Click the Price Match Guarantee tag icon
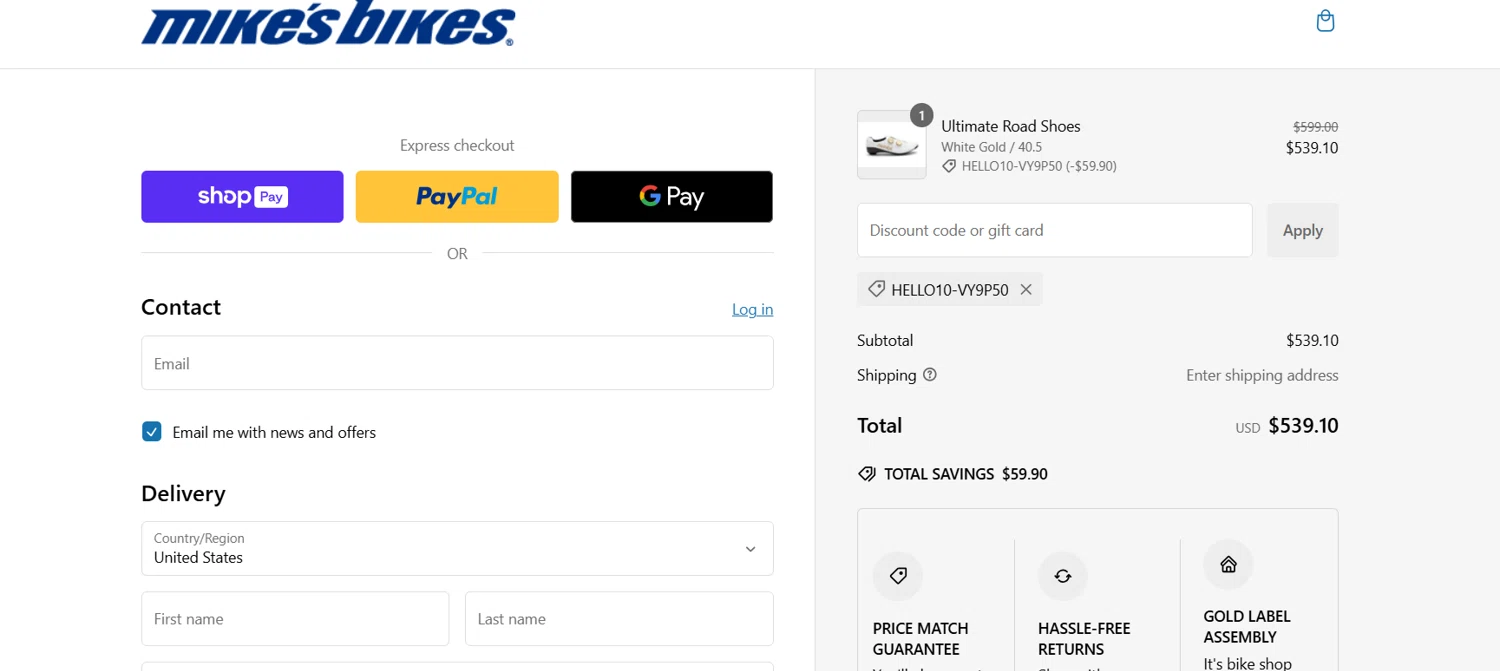The image size is (1500, 671). click(898, 576)
